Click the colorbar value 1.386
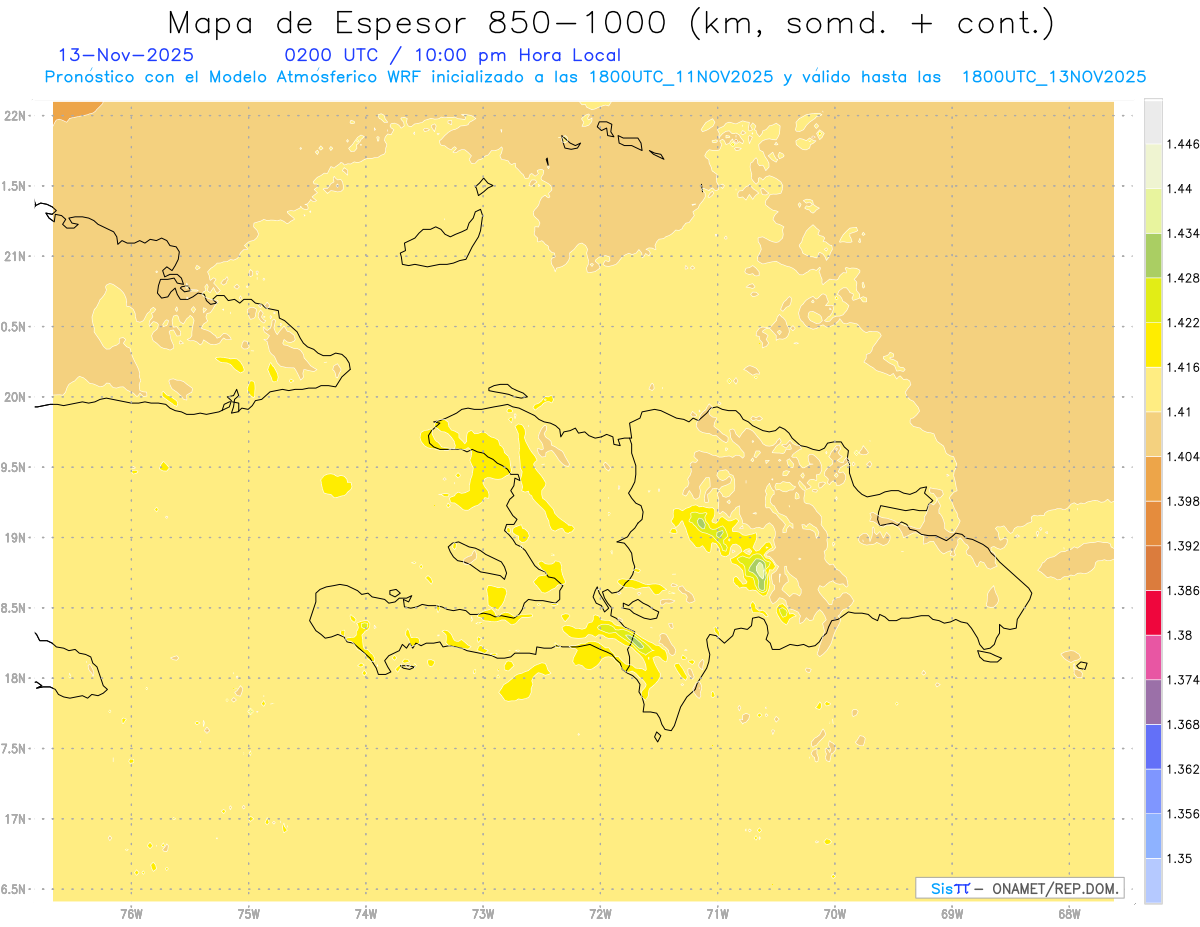Image resolution: width=1200 pixels, height=927 pixels. 1183,590
